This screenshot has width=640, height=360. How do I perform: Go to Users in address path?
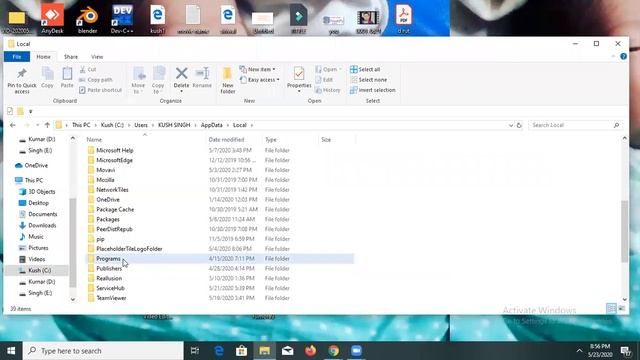(141, 125)
